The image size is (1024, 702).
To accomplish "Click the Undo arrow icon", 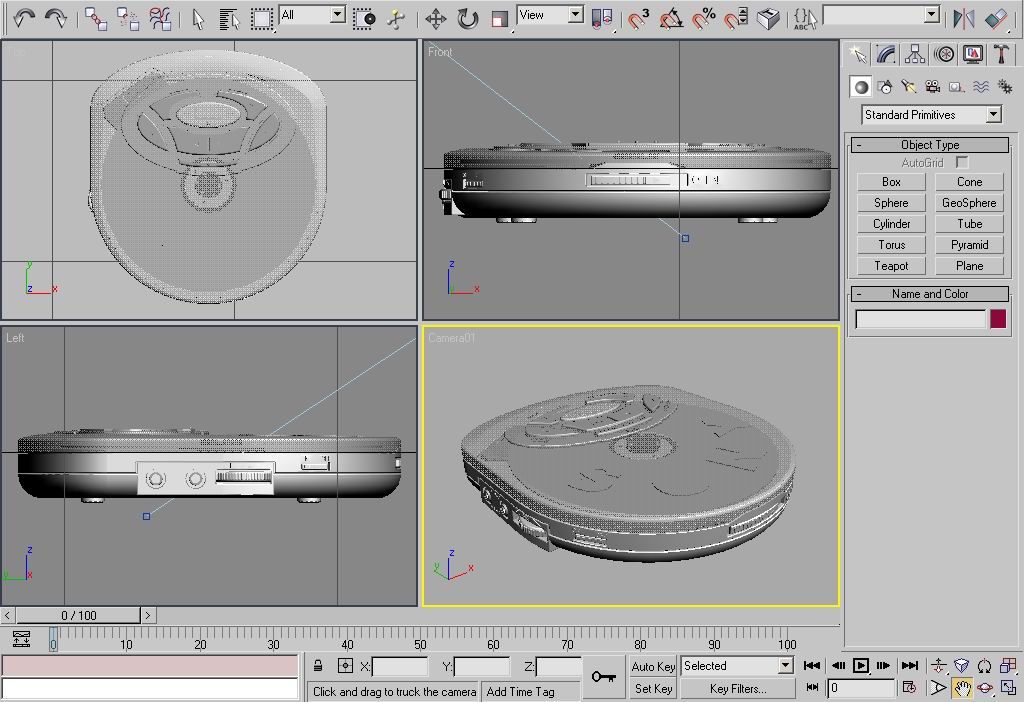I will tap(24, 18).
